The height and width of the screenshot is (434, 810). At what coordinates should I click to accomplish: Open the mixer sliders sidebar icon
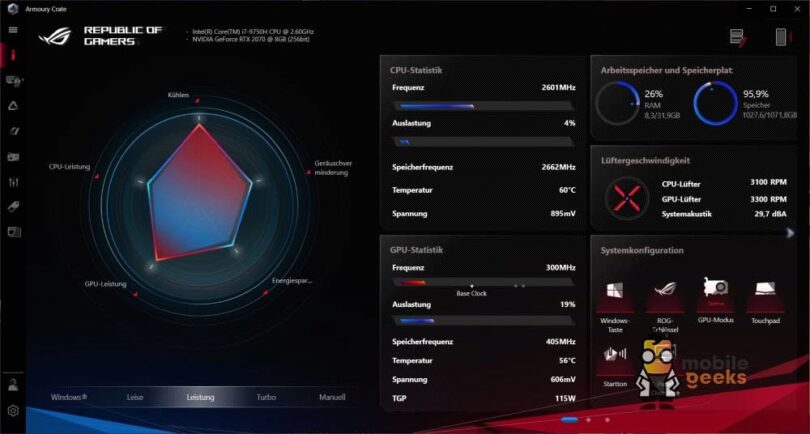13,182
